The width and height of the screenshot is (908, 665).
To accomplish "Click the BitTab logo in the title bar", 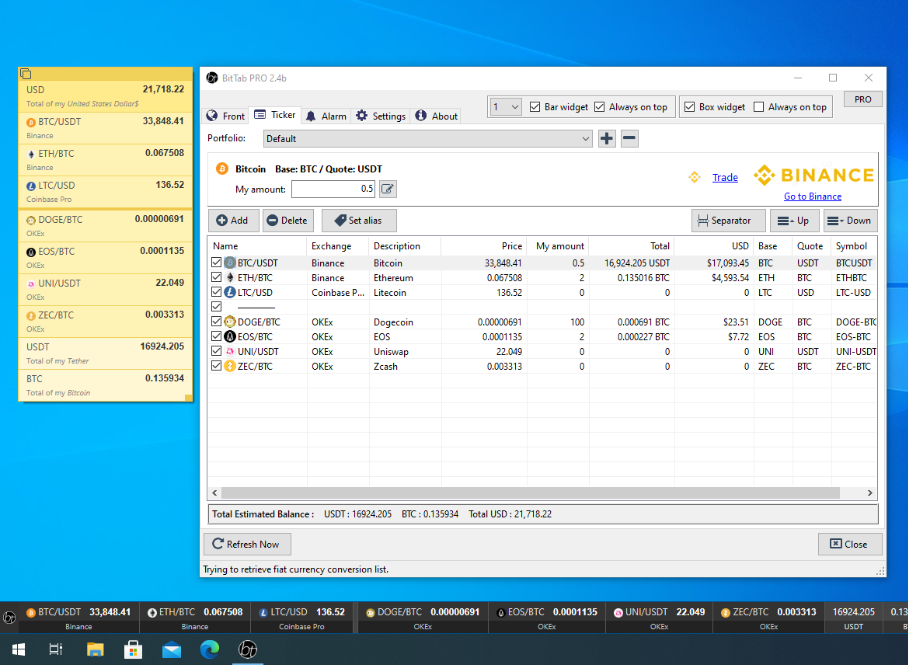I will coord(212,78).
